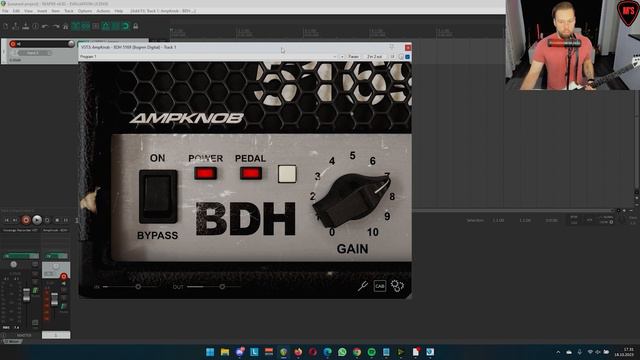The image size is (640, 360).
Task: Toggle the transport Repeat loop button
Action: click(x=47, y=220)
